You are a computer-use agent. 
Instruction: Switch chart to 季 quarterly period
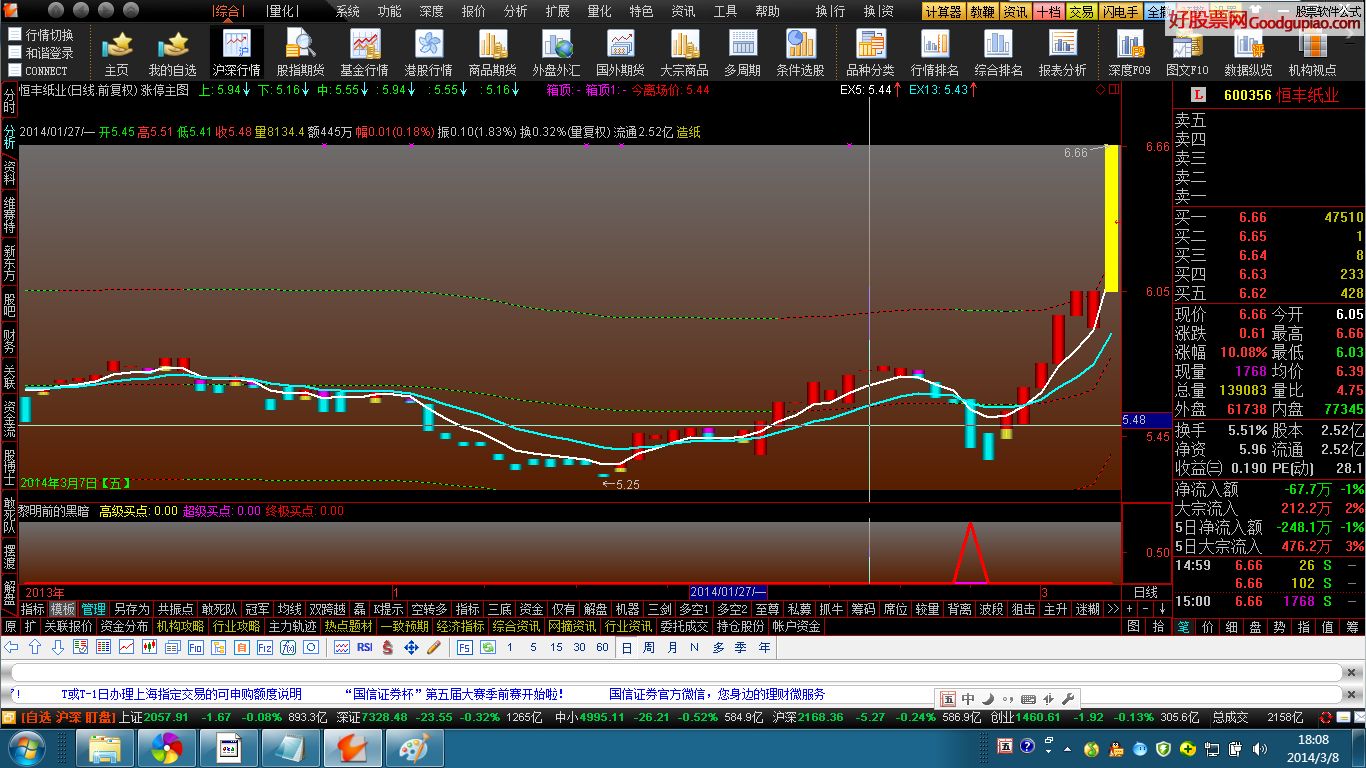click(x=741, y=648)
